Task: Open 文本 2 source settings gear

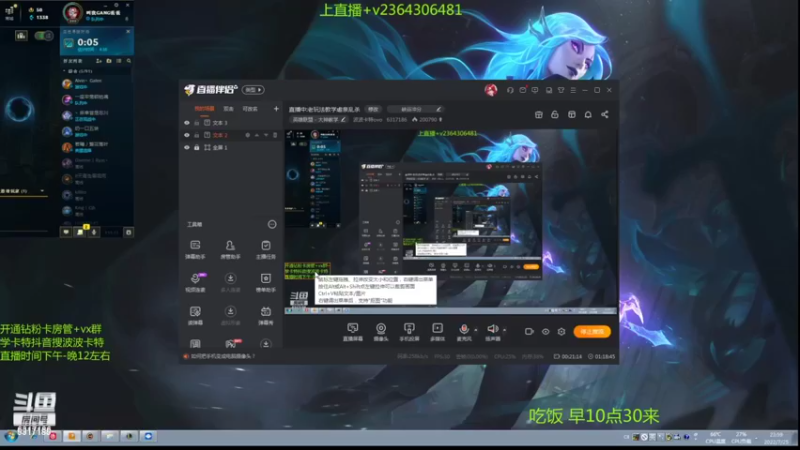Action: (247, 135)
